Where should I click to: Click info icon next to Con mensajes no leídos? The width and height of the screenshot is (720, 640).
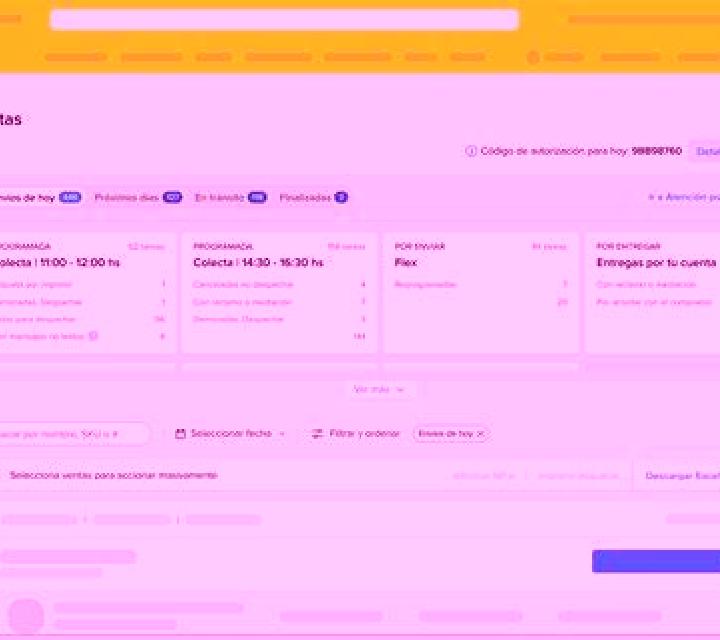93,336
